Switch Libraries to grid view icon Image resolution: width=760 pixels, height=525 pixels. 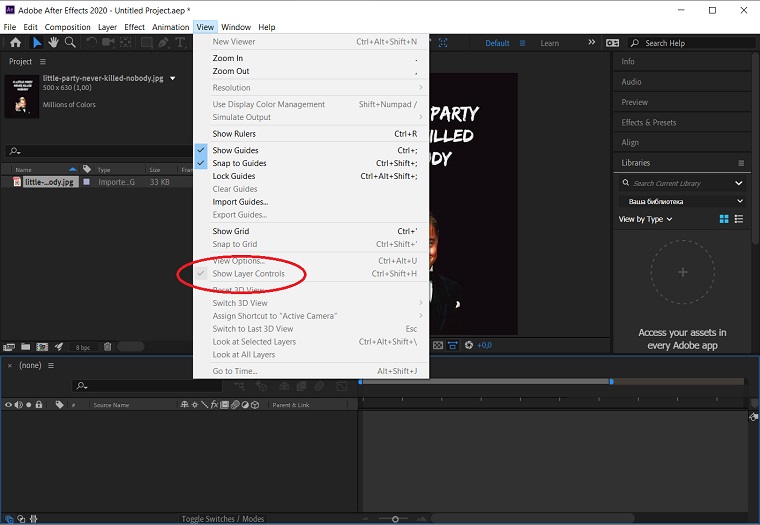pyautogui.click(x=725, y=219)
